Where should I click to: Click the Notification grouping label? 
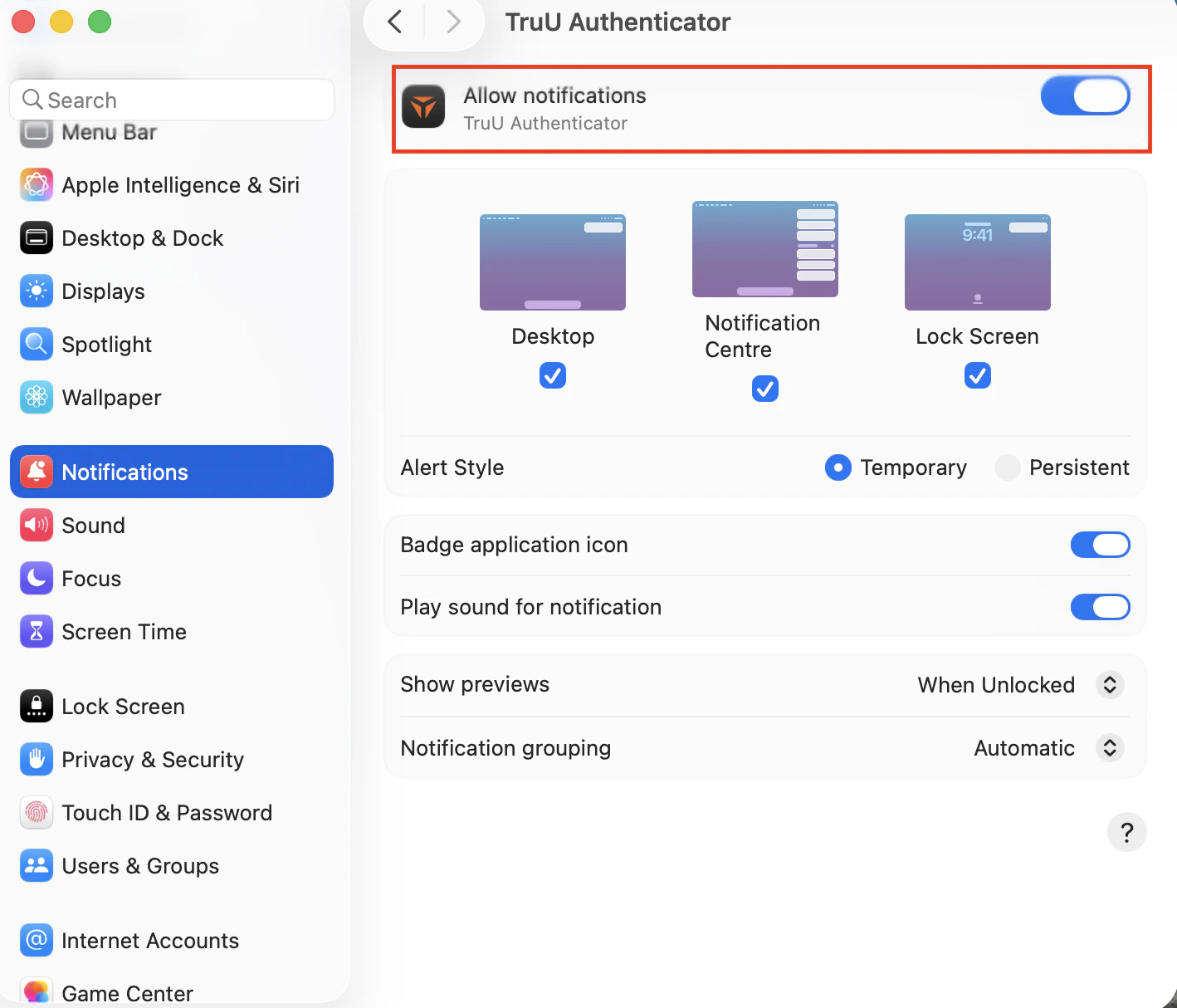(x=505, y=748)
